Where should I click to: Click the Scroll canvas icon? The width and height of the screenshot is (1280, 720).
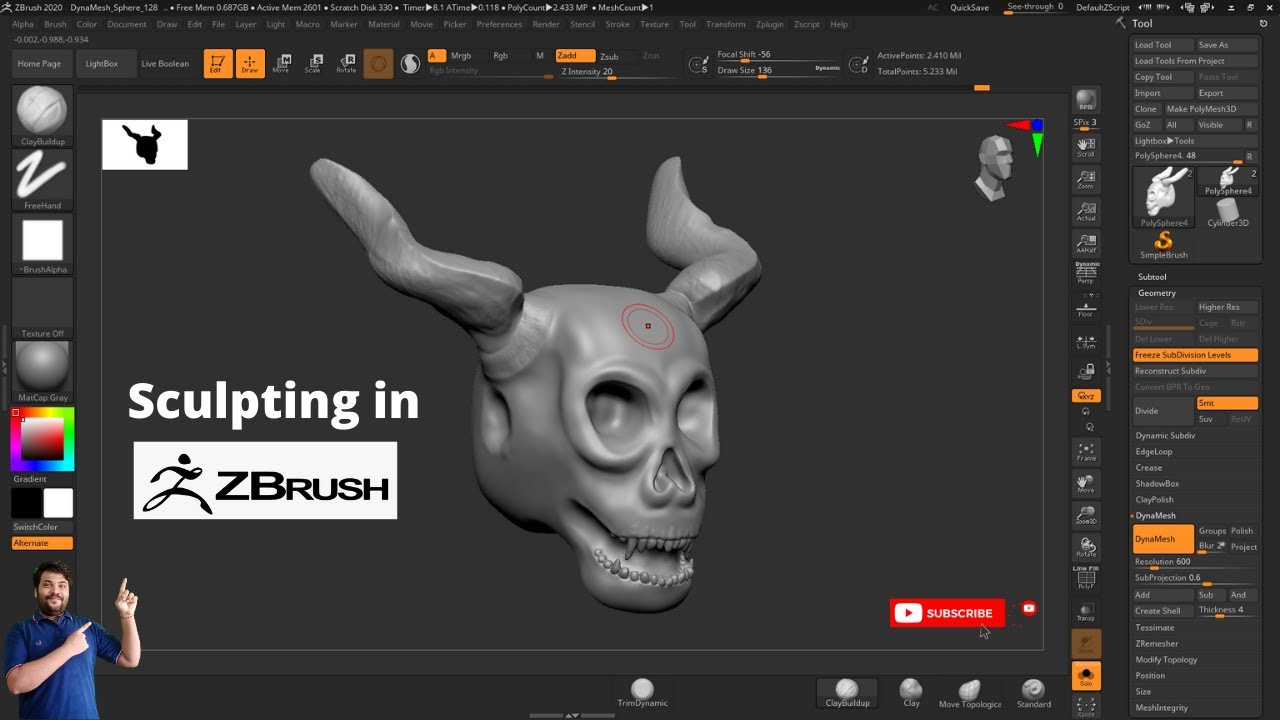coord(1085,148)
